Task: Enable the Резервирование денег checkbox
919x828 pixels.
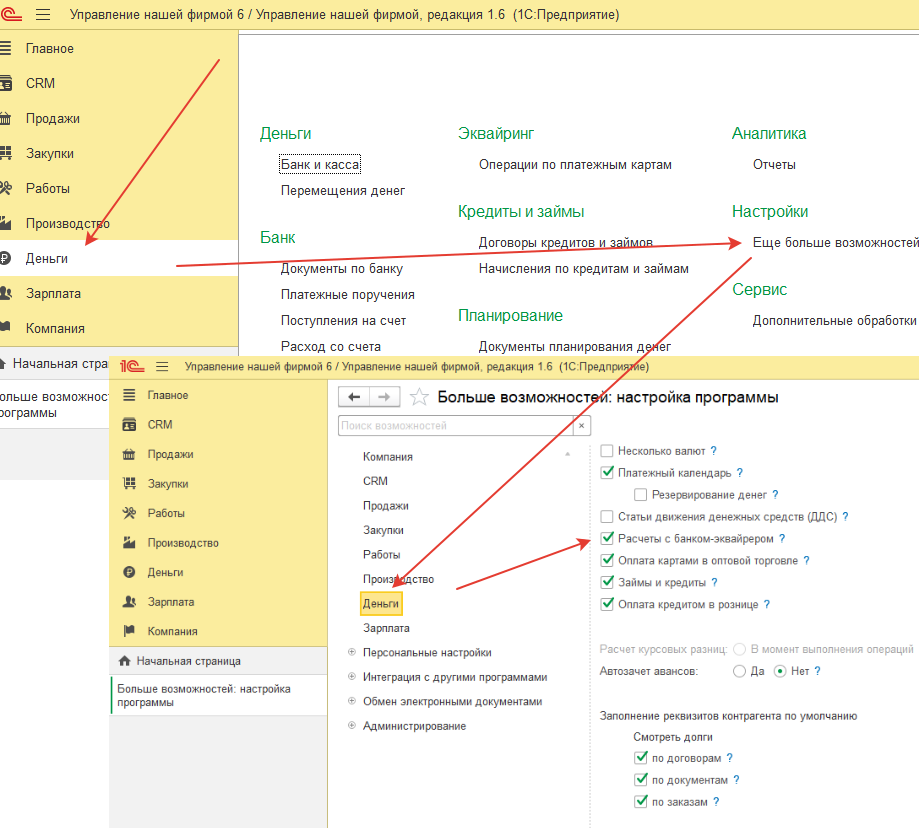Action: tap(641, 495)
